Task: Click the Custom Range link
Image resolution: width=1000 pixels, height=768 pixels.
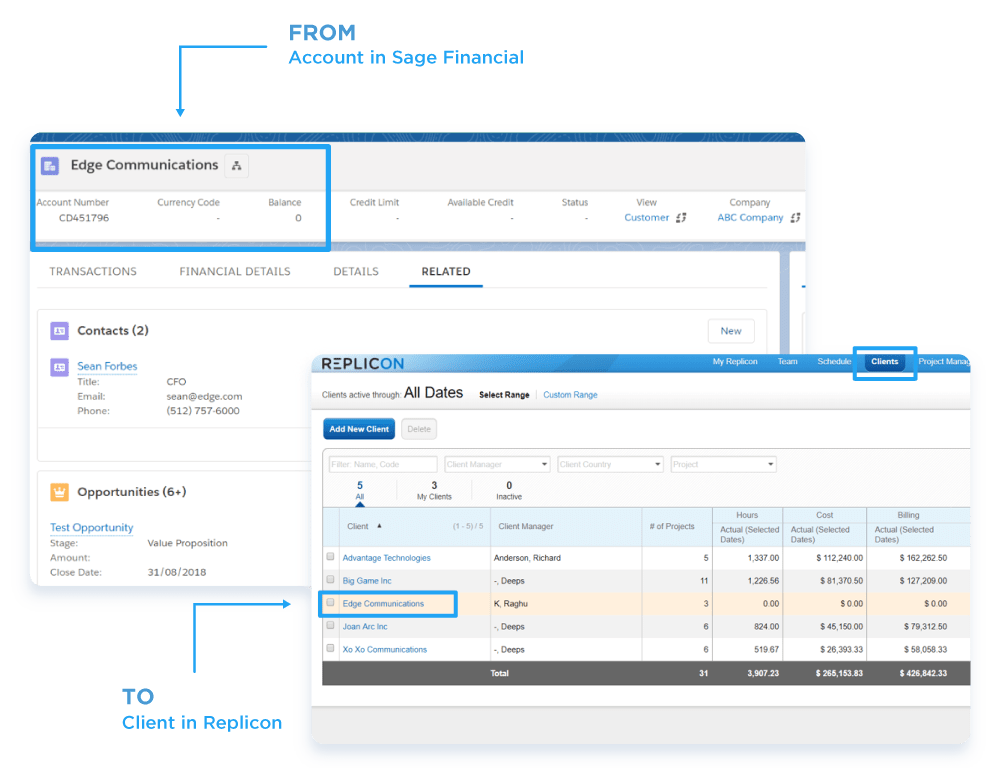Action: [570, 395]
